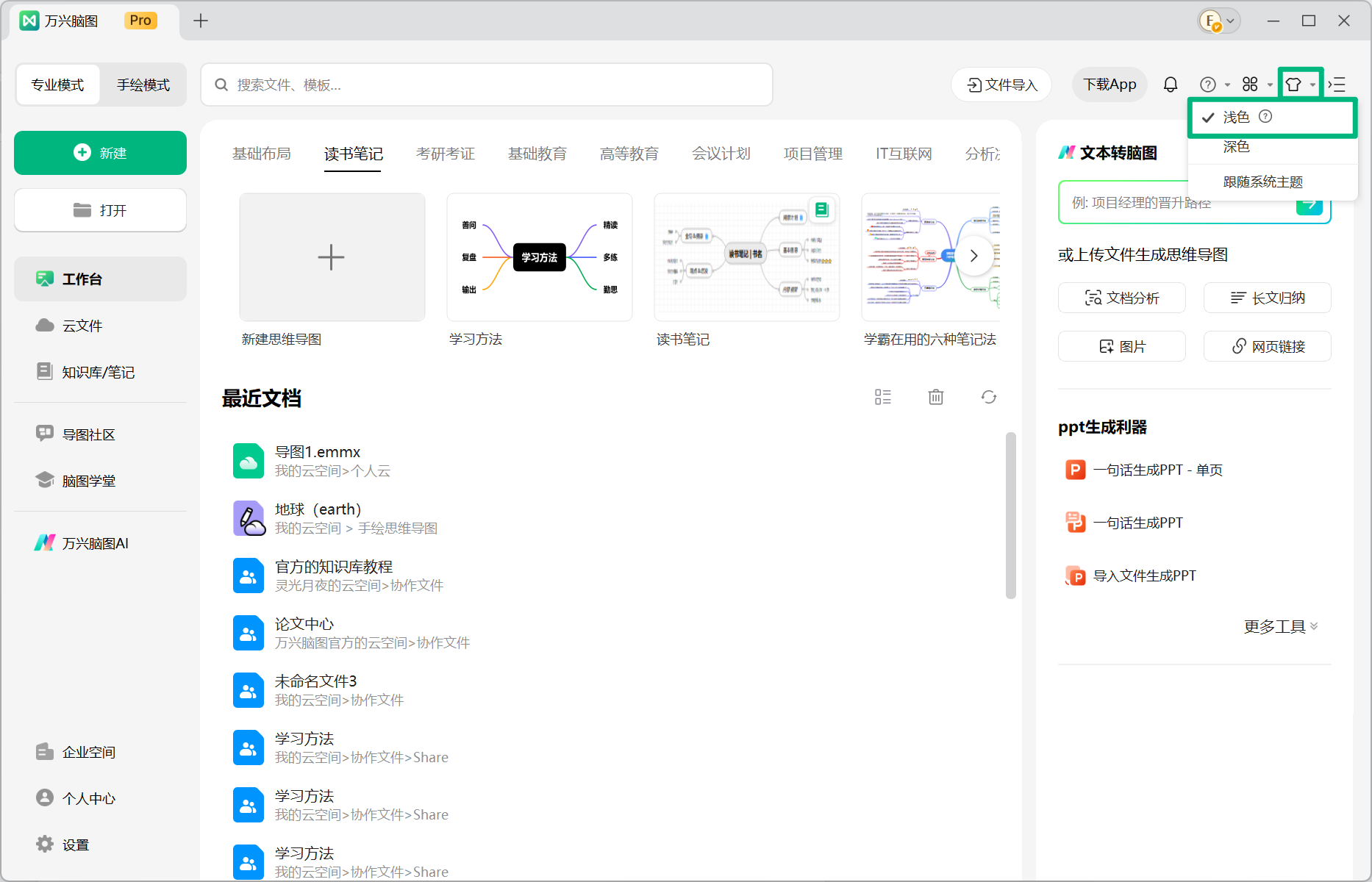Select 跟随系统主题 option
The width and height of the screenshot is (1372, 882).
click(1273, 182)
